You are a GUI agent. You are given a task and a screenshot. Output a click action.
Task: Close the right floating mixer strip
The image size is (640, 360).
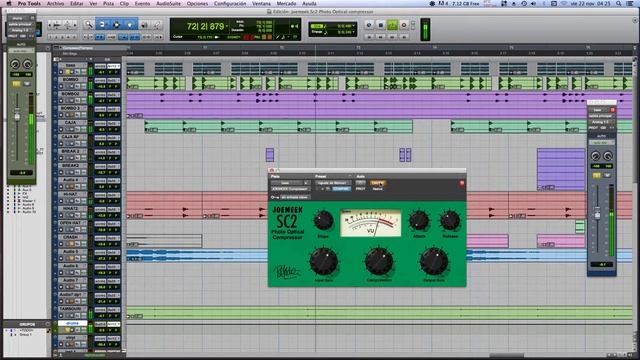coord(612,110)
